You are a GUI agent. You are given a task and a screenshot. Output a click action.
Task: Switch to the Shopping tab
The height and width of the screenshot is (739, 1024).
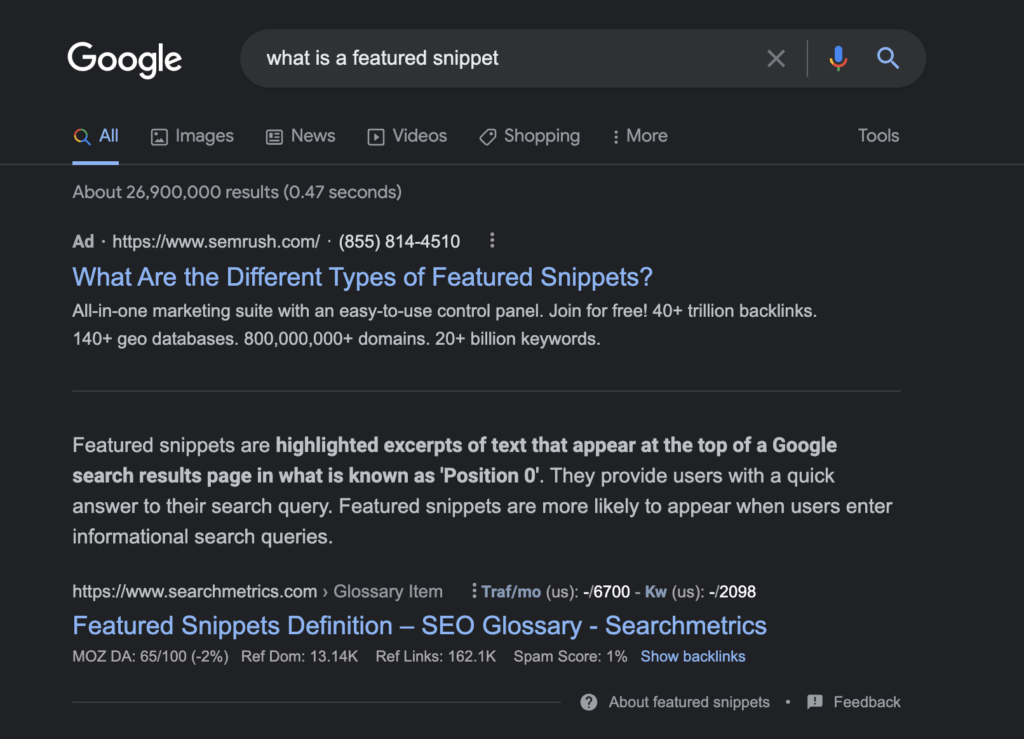(x=529, y=136)
